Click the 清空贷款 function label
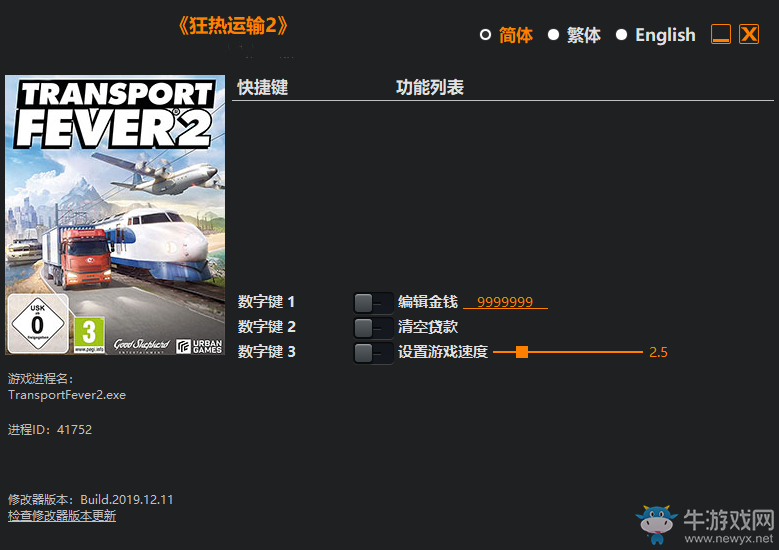Screen dimensions: 779x550 tap(428, 326)
